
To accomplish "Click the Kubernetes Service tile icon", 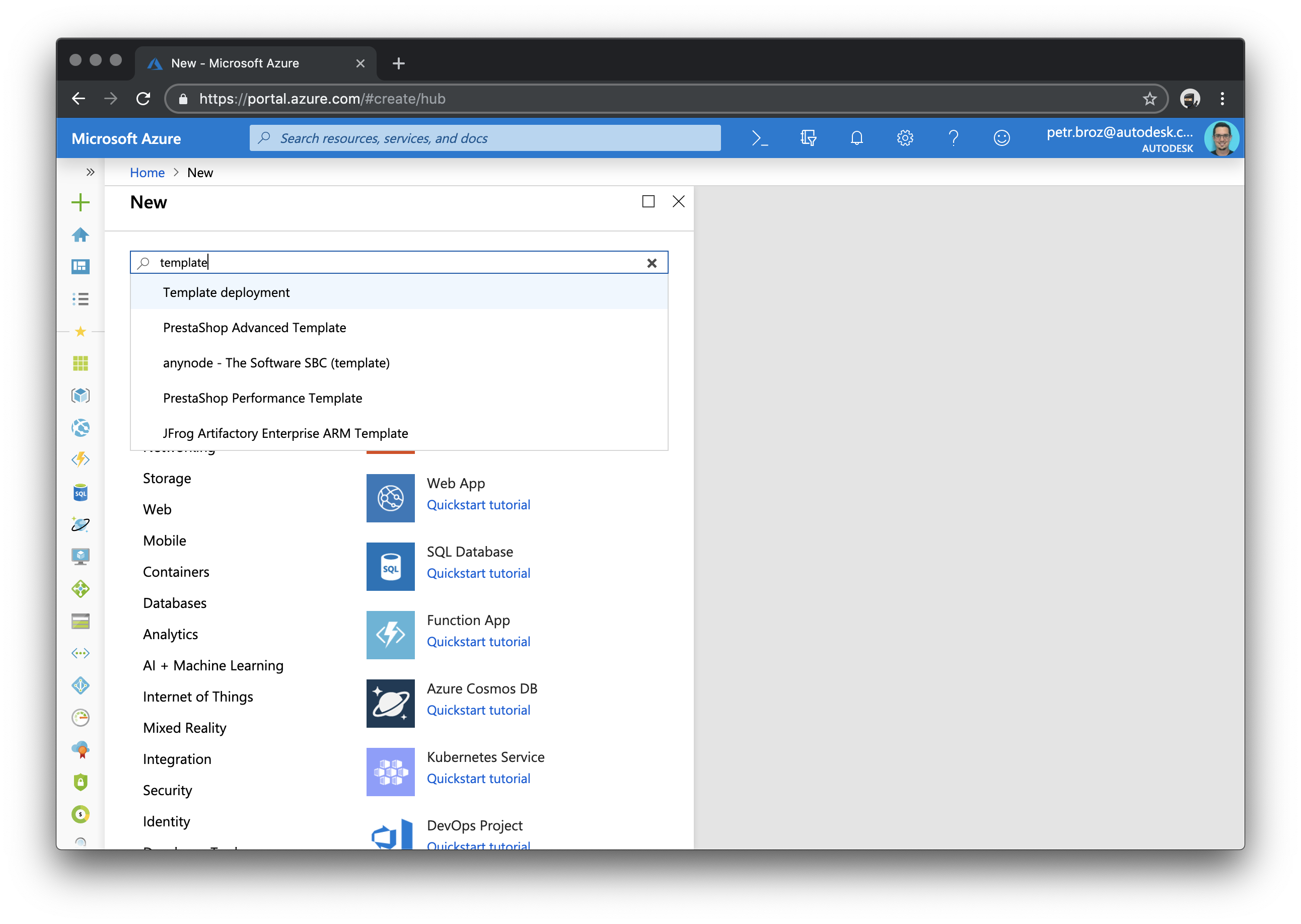I will pyautogui.click(x=390, y=772).
